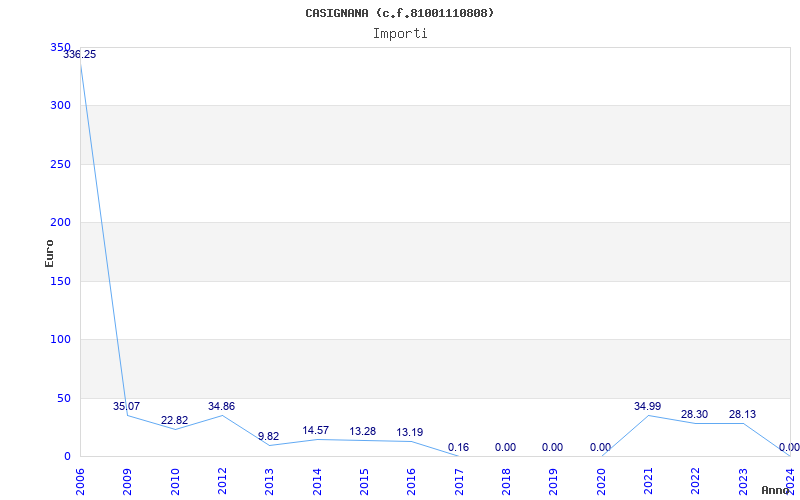Select the 14.57 data label

tap(315, 431)
